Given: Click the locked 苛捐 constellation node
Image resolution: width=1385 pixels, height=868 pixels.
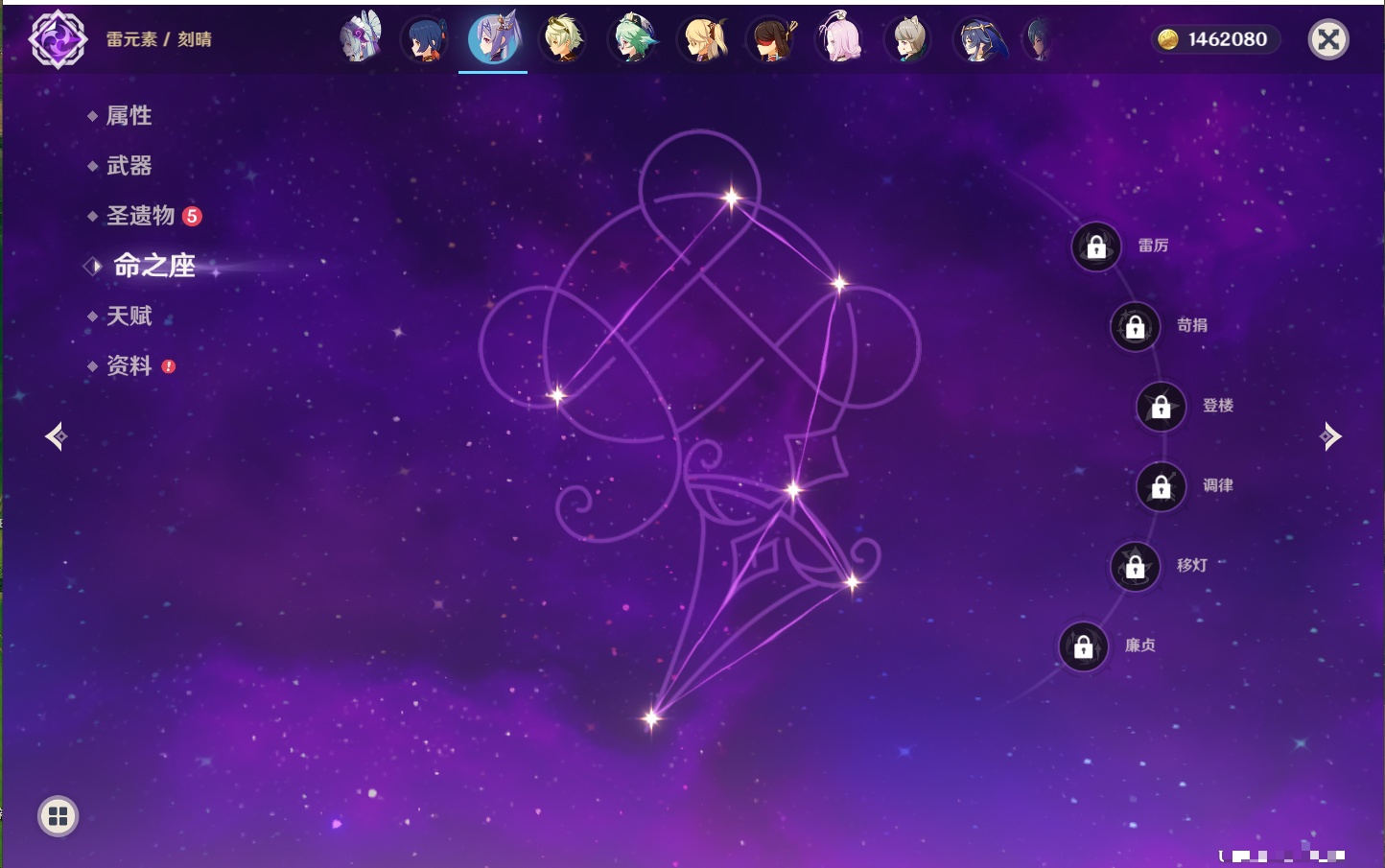Looking at the screenshot, I should pos(1136,326).
